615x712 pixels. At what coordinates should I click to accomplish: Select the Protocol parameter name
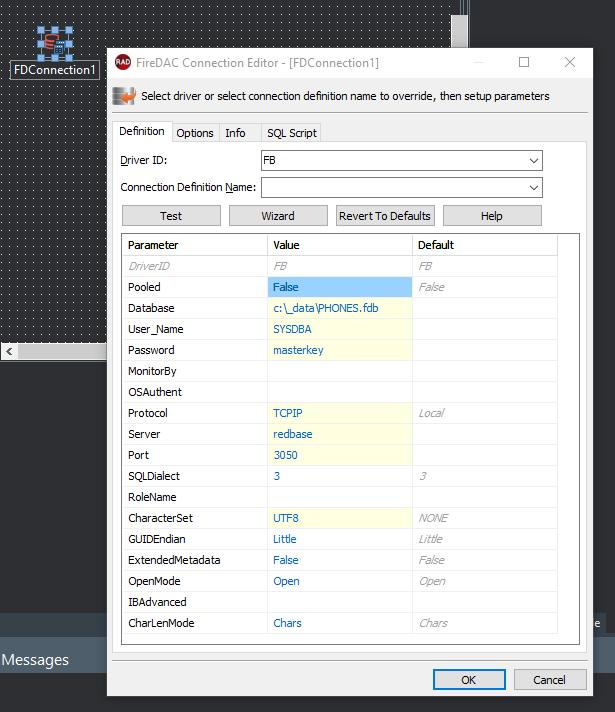click(x=148, y=413)
